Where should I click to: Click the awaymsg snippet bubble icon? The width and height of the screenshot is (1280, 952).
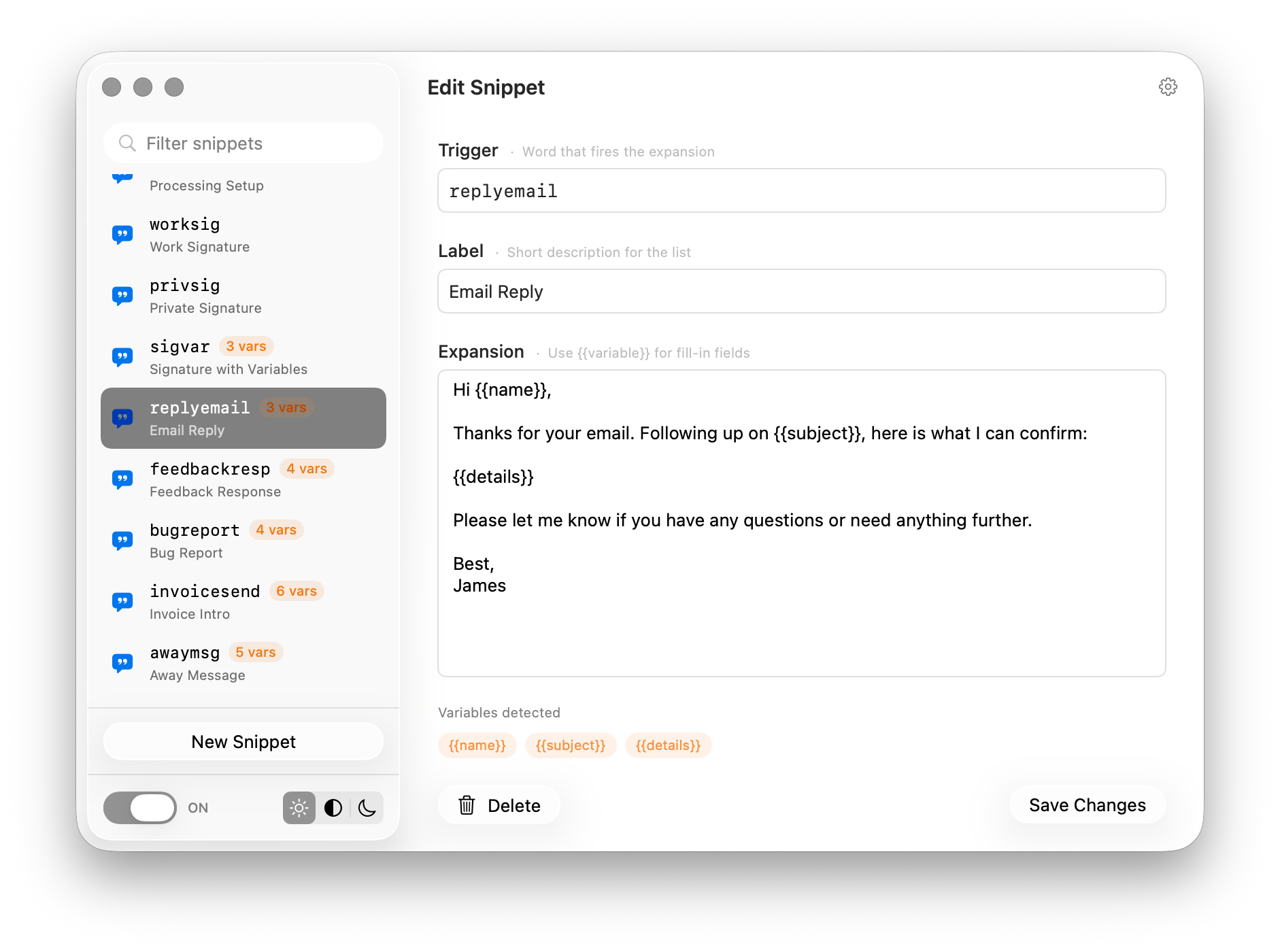coord(122,662)
